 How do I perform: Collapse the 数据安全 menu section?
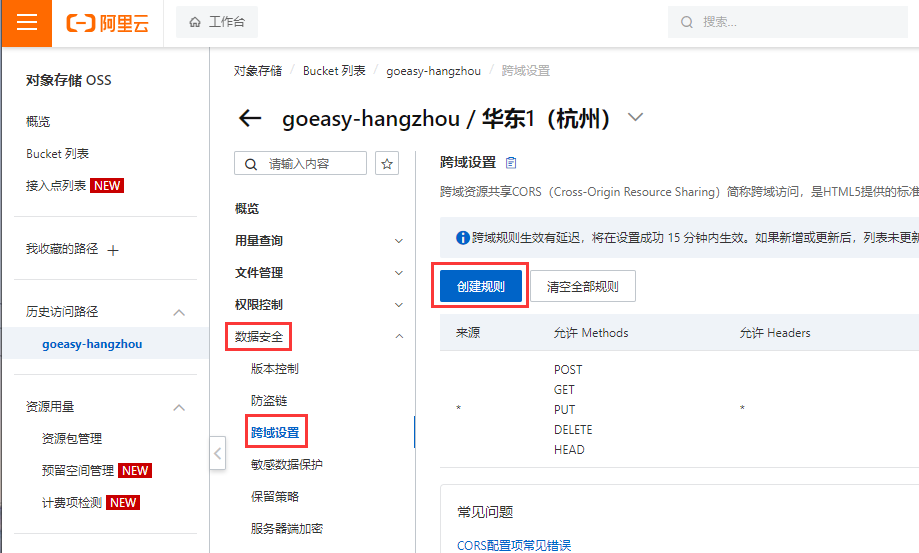point(399,337)
